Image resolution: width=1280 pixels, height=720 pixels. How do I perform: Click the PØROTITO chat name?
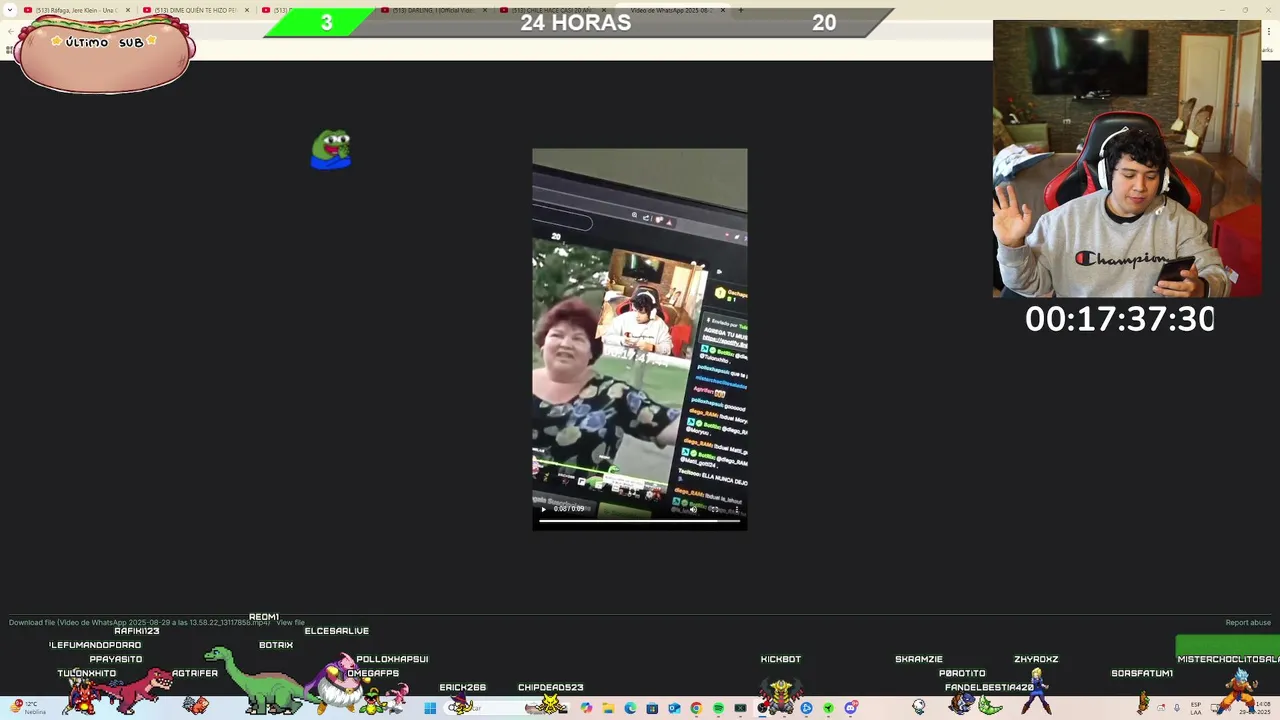click(962, 673)
